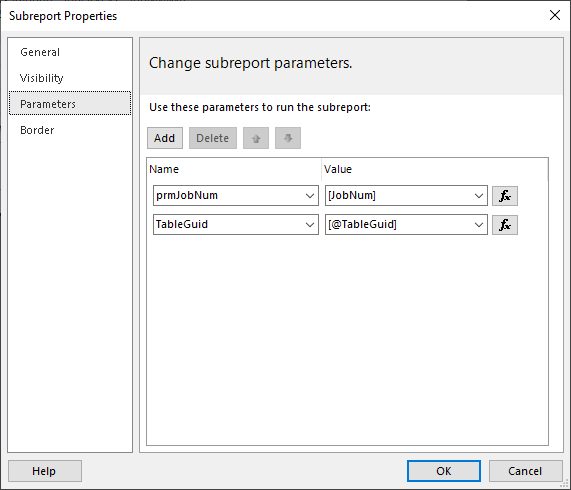This screenshot has height=490, width=571.
Task: Click inside the [@TableGuid] value field
Action: point(399,224)
